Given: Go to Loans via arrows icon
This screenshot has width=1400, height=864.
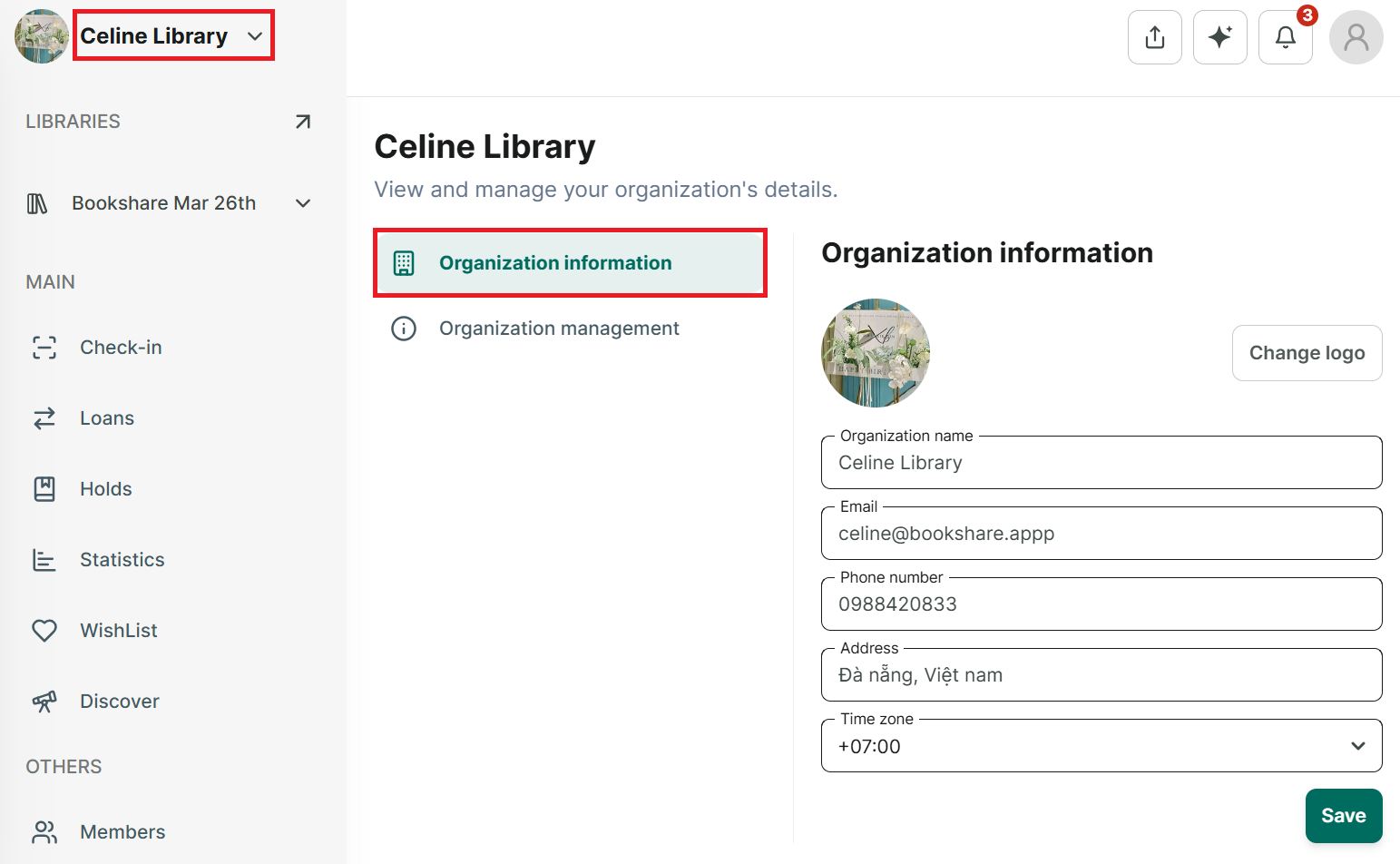Looking at the screenshot, I should pyautogui.click(x=44, y=418).
